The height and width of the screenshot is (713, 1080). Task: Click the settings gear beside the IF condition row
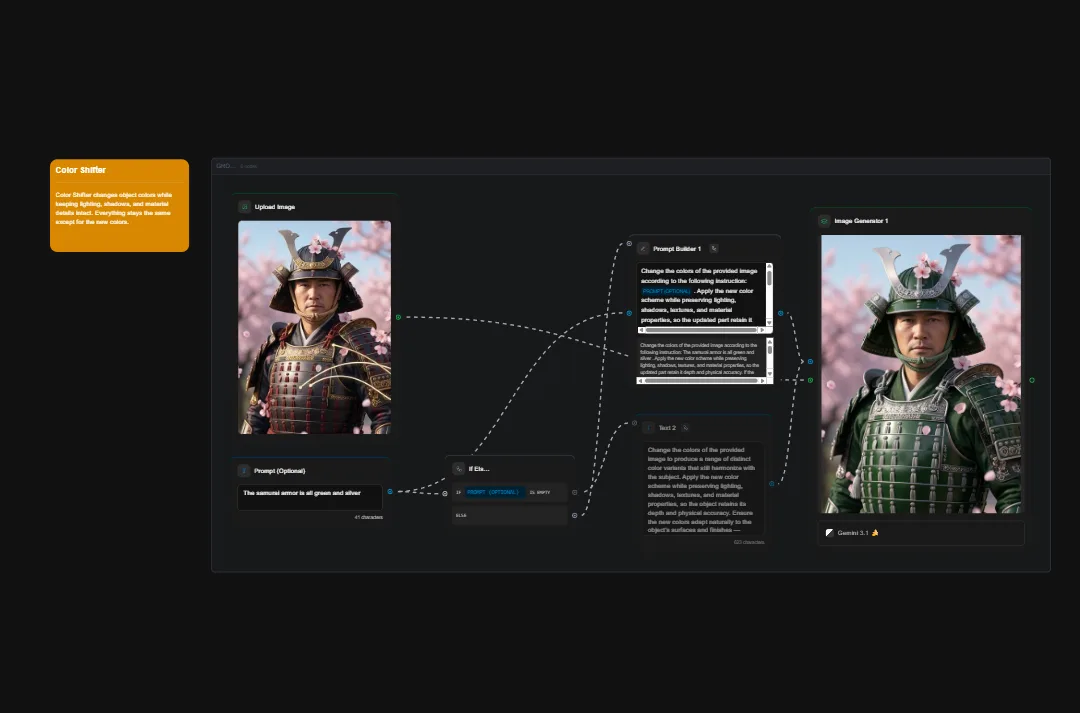click(x=574, y=492)
